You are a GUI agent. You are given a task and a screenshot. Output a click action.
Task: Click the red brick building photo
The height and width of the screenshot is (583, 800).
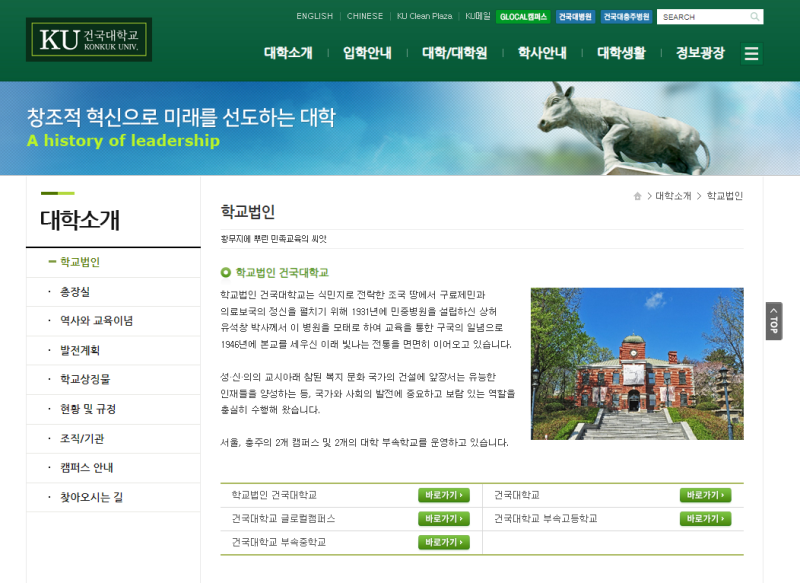[x=636, y=364]
